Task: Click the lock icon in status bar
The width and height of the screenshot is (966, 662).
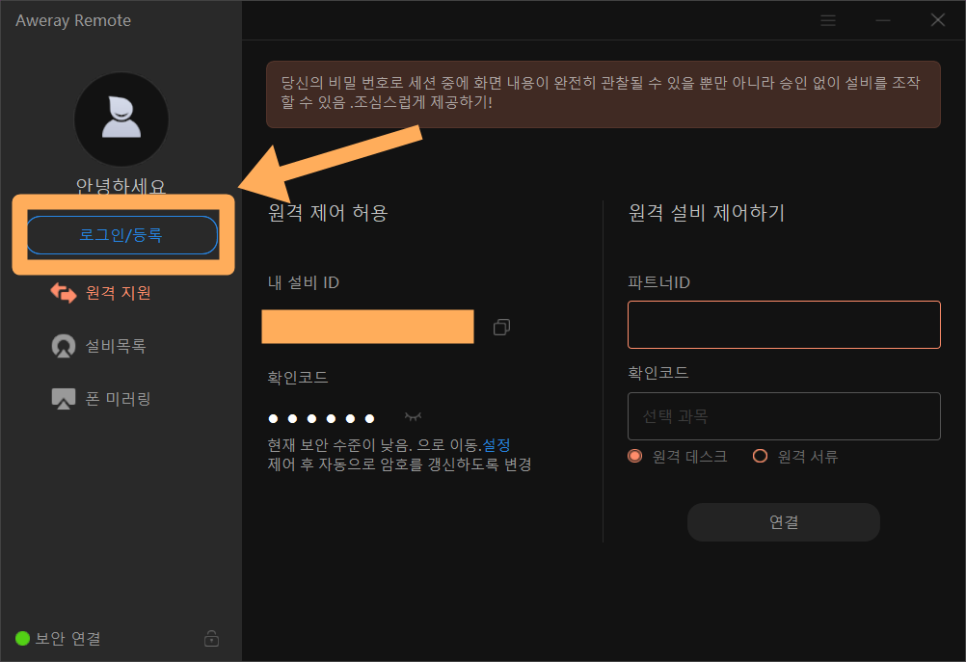Action: pyautogui.click(x=211, y=639)
